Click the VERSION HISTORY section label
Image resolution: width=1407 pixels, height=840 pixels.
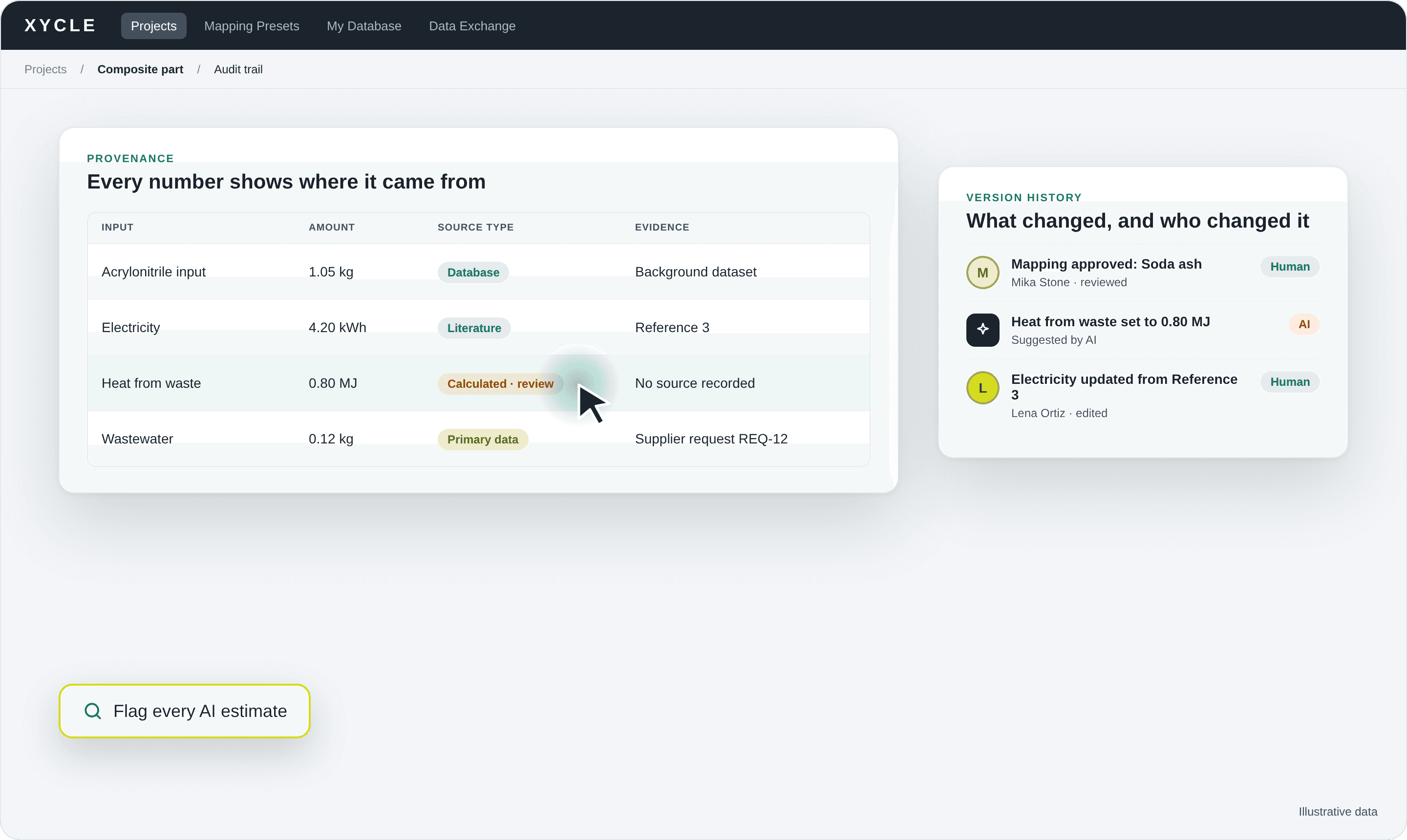click(x=1023, y=198)
